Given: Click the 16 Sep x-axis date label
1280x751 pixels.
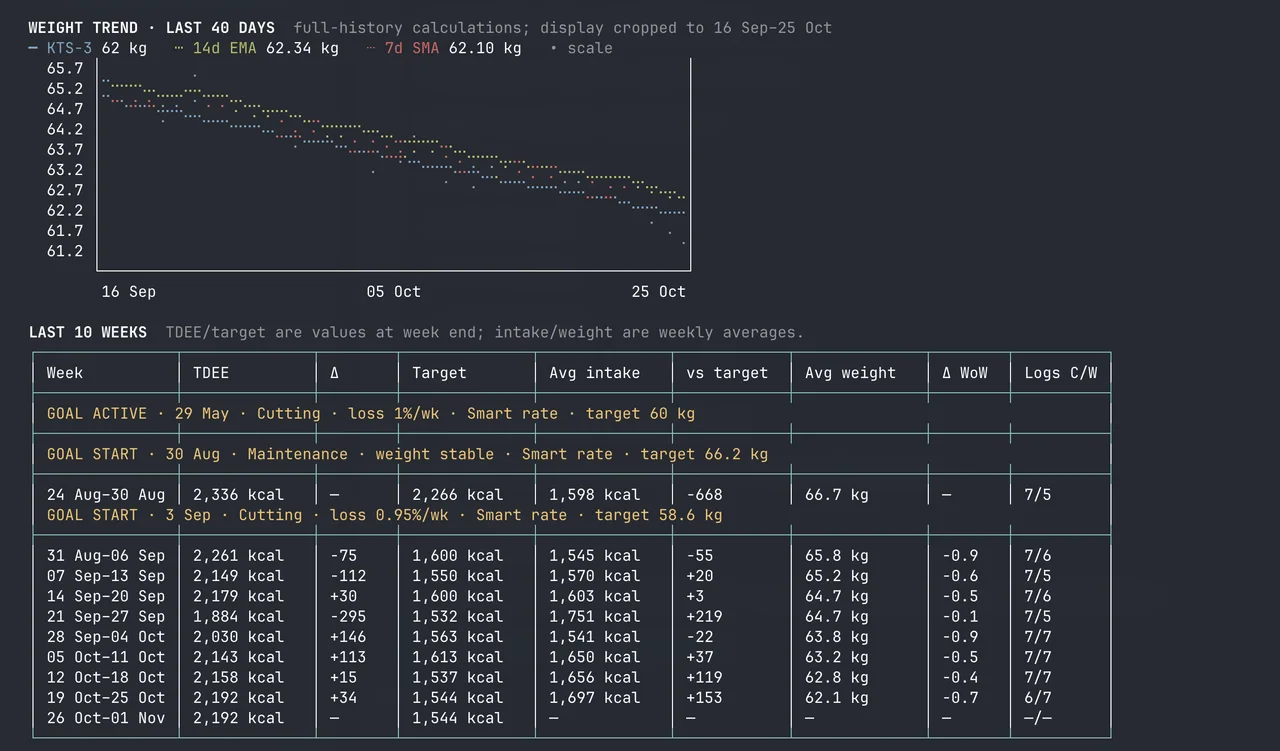Looking at the screenshot, I should [x=129, y=292].
